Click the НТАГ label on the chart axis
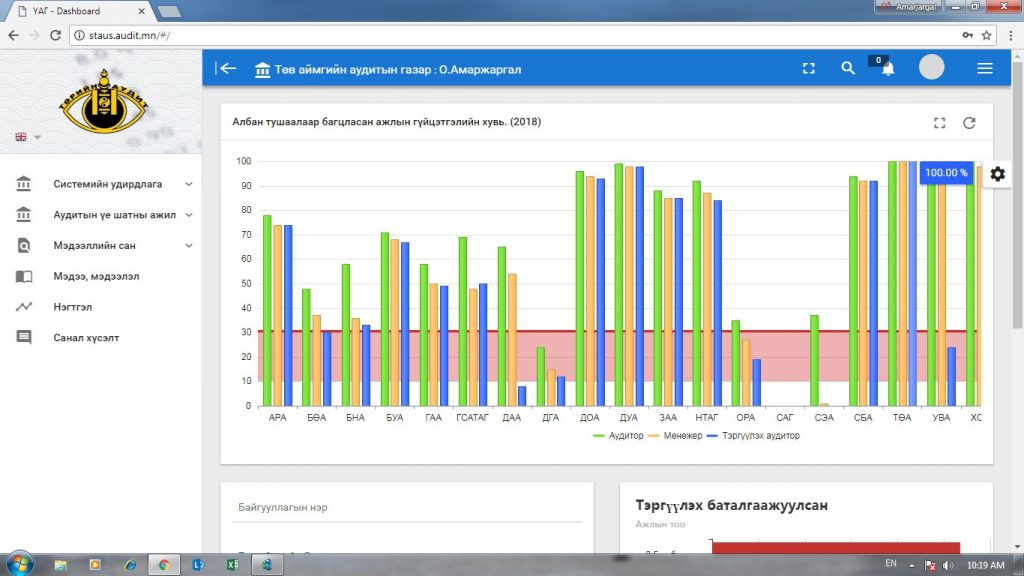Image resolution: width=1024 pixels, height=576 pixels. tap(707, 418)
